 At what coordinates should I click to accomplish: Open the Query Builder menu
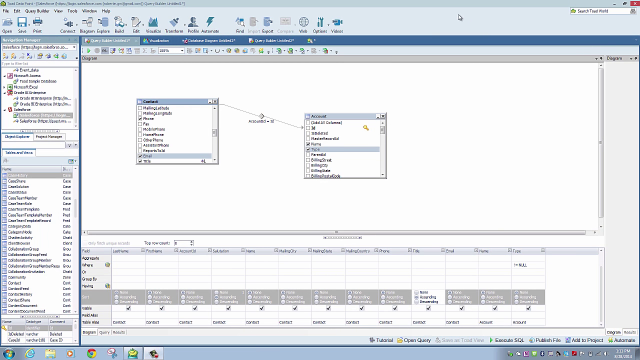[37, 11]
